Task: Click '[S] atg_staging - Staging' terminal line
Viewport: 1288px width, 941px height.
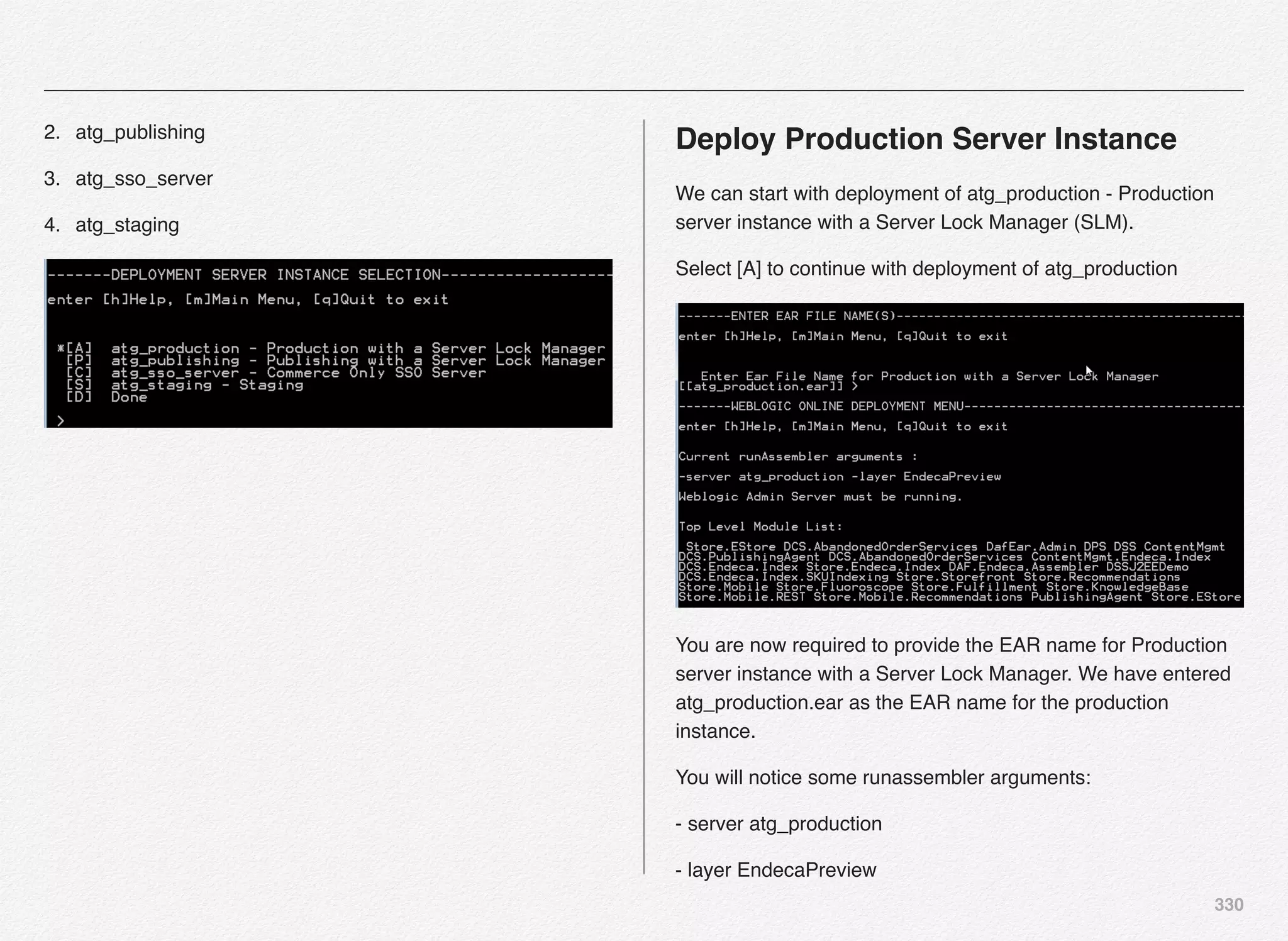Action: pyautogui.click(x=185, y=385)
